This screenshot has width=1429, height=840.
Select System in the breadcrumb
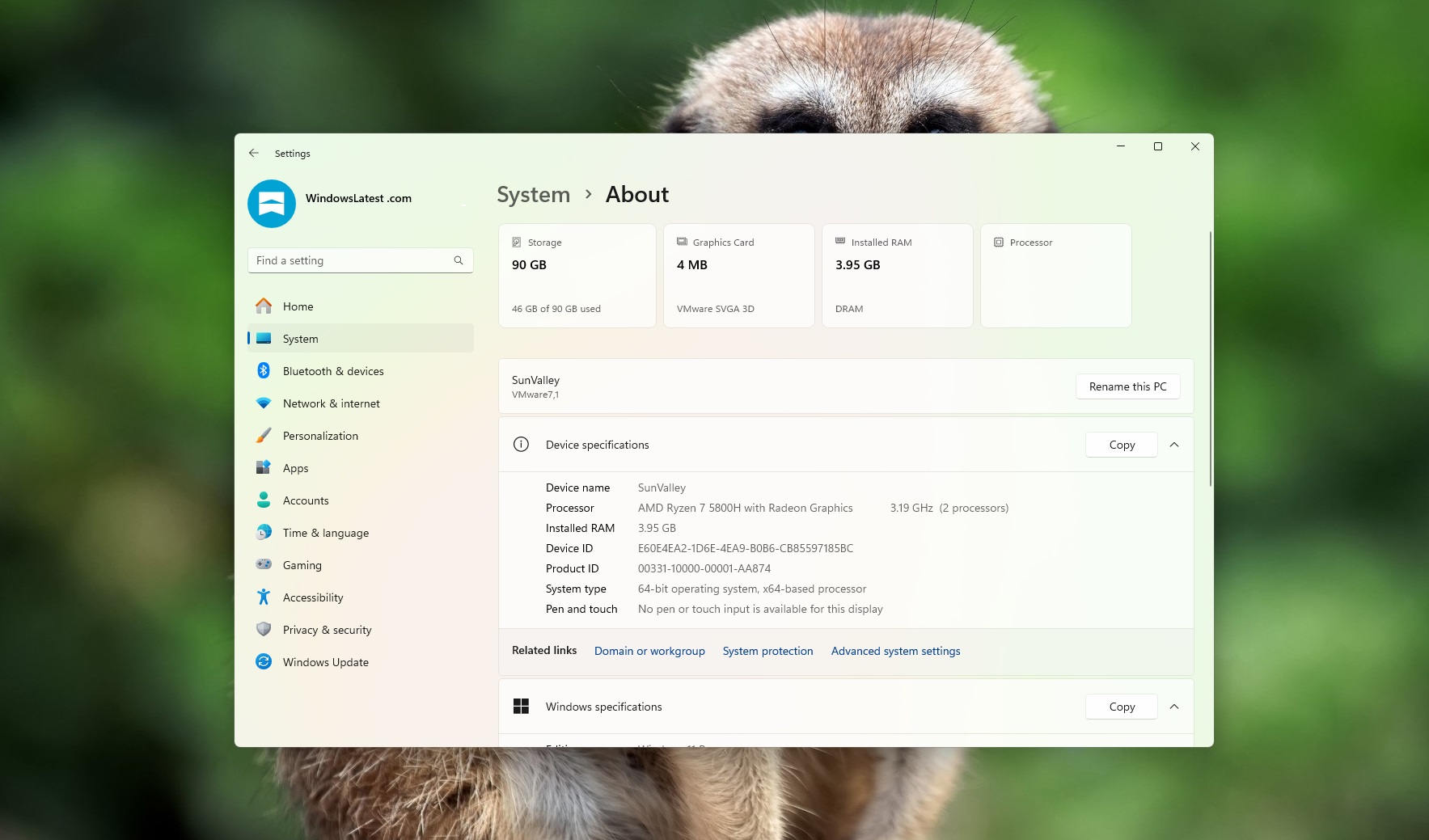coord(533,194)
